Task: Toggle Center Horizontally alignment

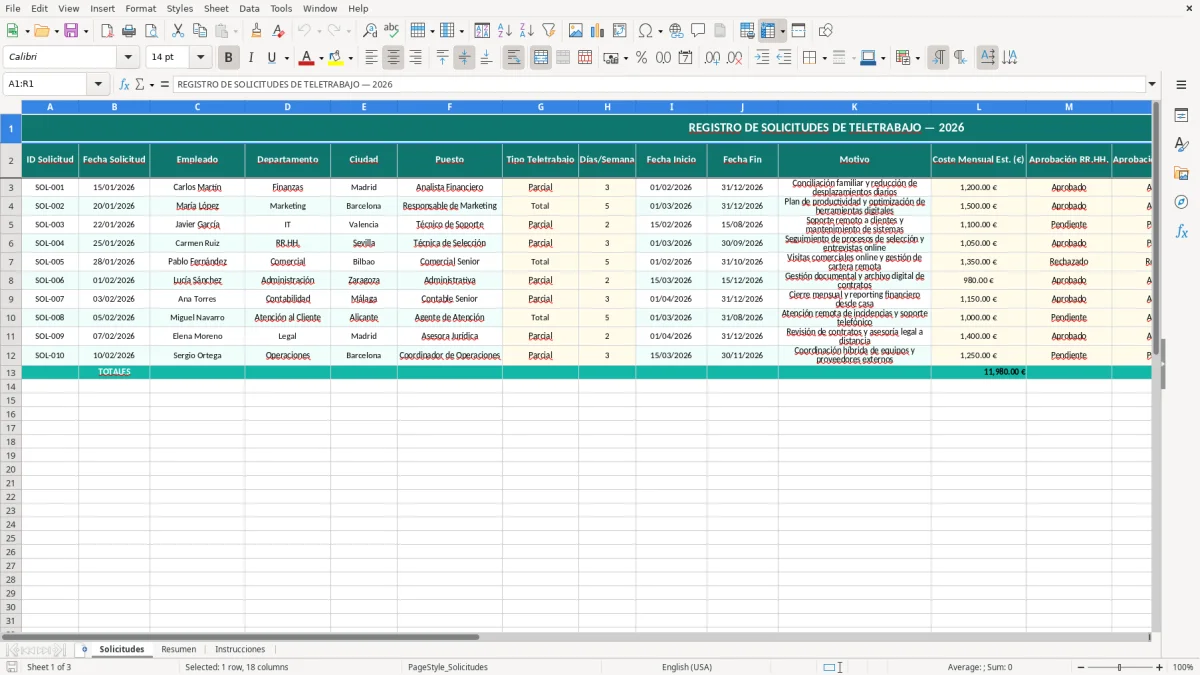Action: (393, 58)
